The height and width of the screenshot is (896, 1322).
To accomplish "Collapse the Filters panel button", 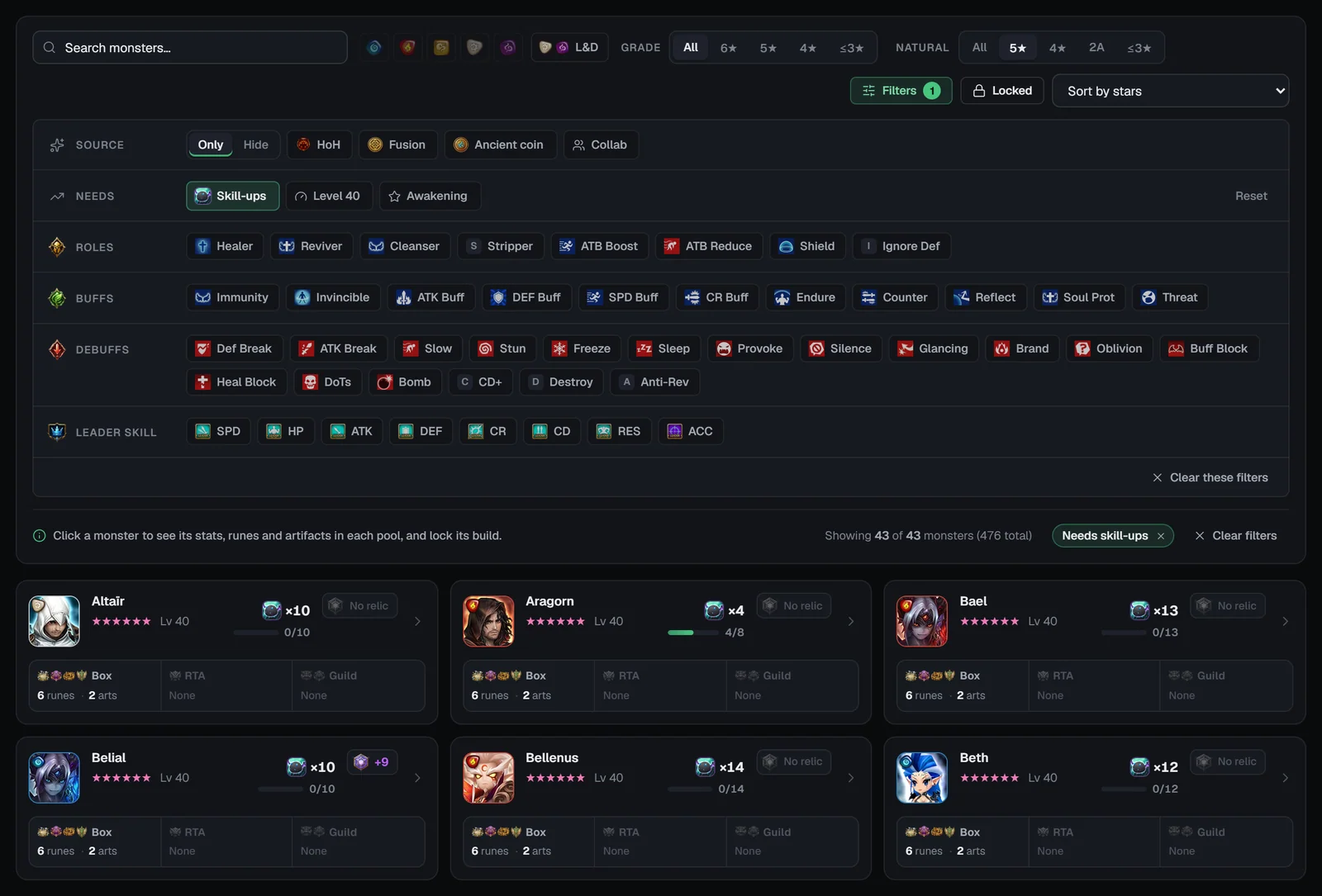I will [x=901, y=91].
